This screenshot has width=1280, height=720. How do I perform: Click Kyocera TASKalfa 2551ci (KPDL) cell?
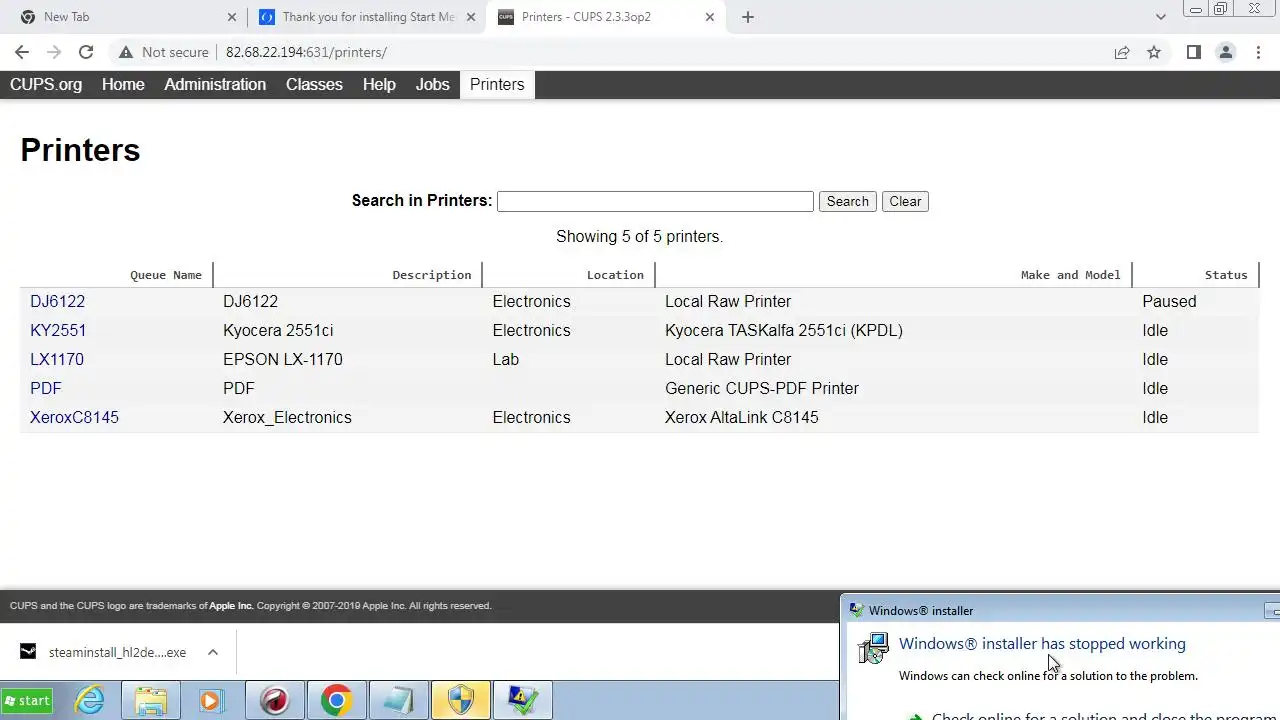click(x=784, y=330)
